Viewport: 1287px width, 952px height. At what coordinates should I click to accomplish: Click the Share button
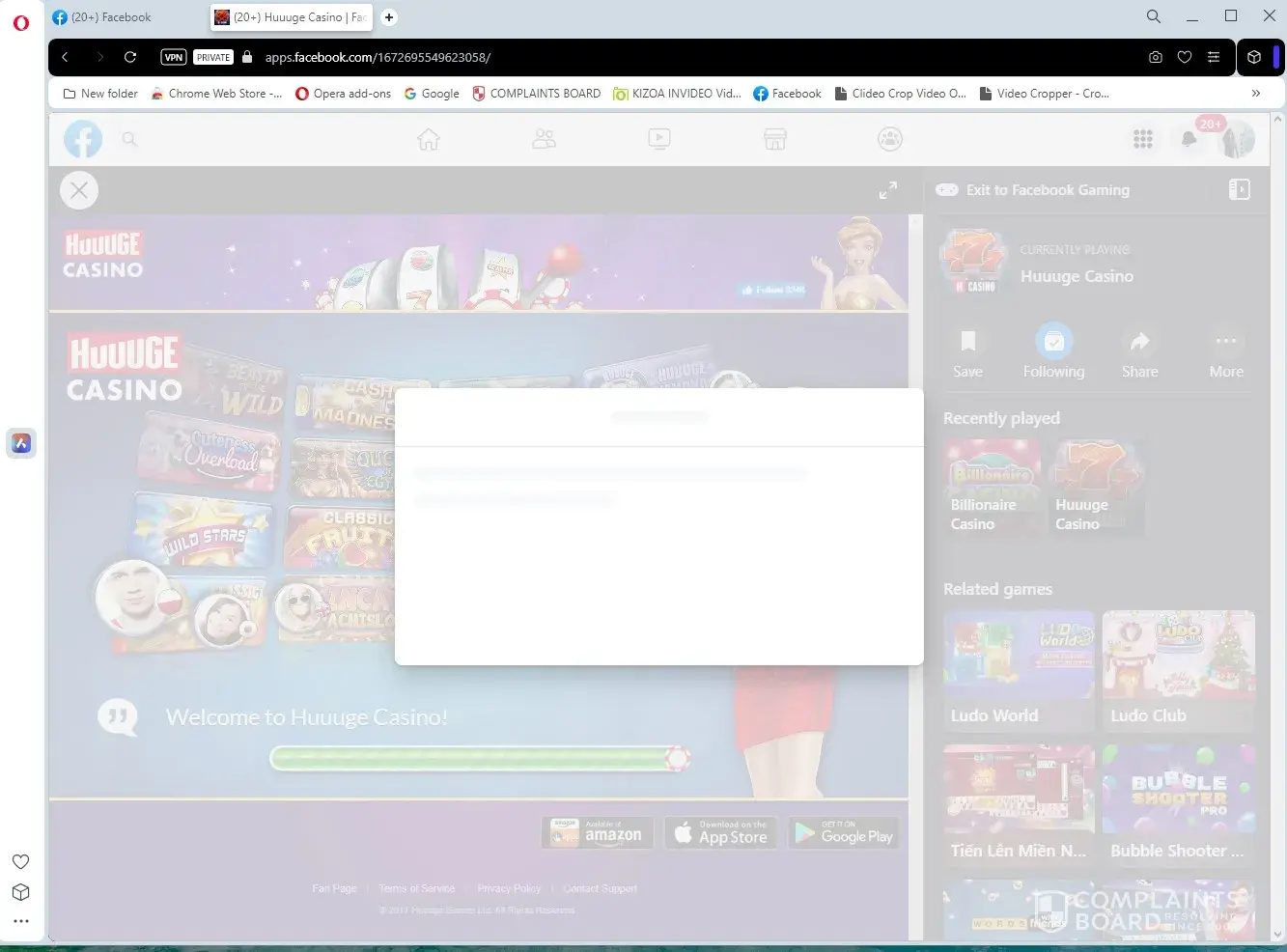coord(1139,351)
